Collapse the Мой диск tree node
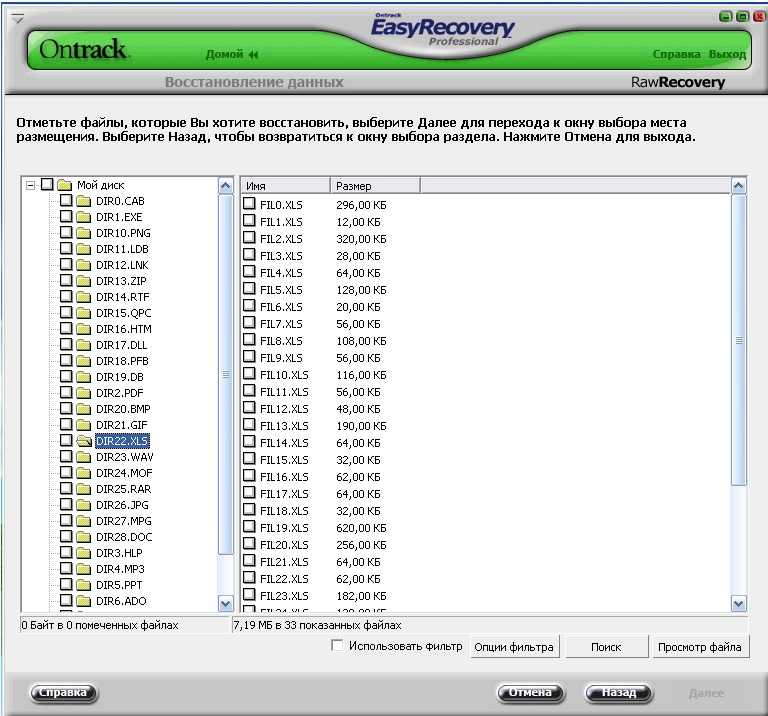The height and width of the screenshot is (716, 768). 30,185
